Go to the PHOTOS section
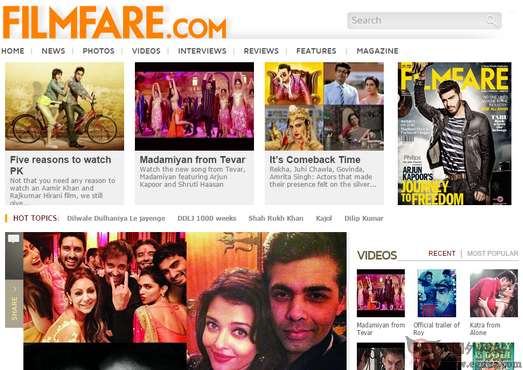Screen dimensions: 523x370 98,51
